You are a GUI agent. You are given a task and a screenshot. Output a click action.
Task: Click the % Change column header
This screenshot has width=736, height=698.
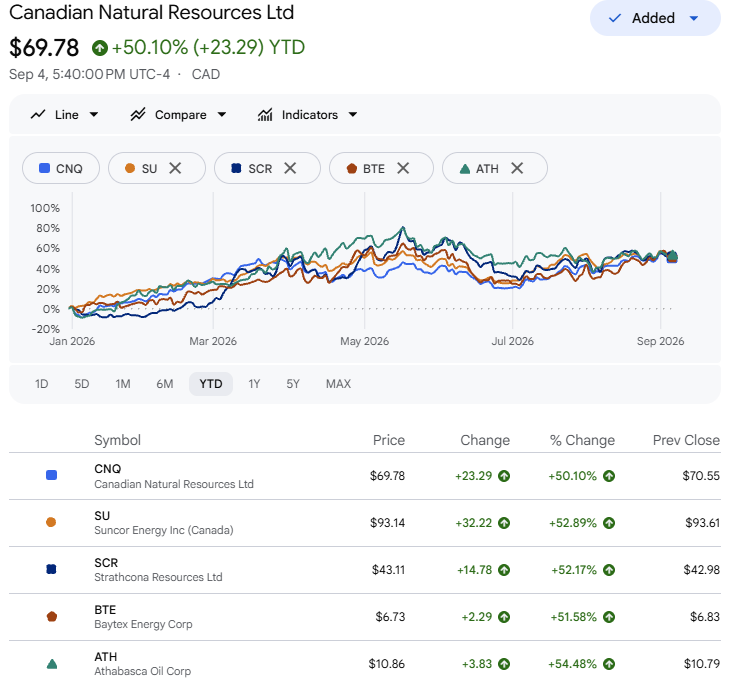582,440
